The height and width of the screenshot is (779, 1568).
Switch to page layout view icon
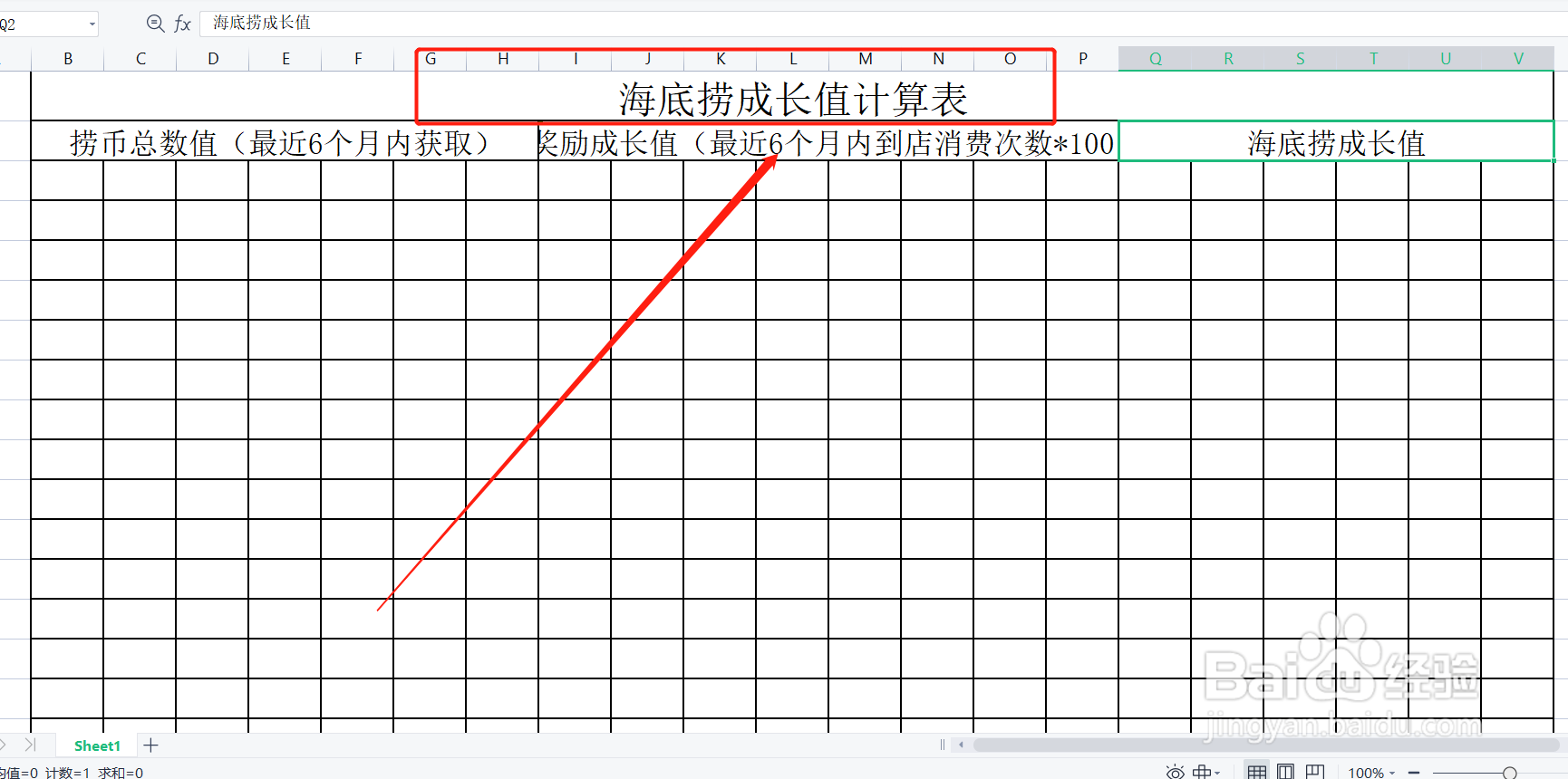1285,772
